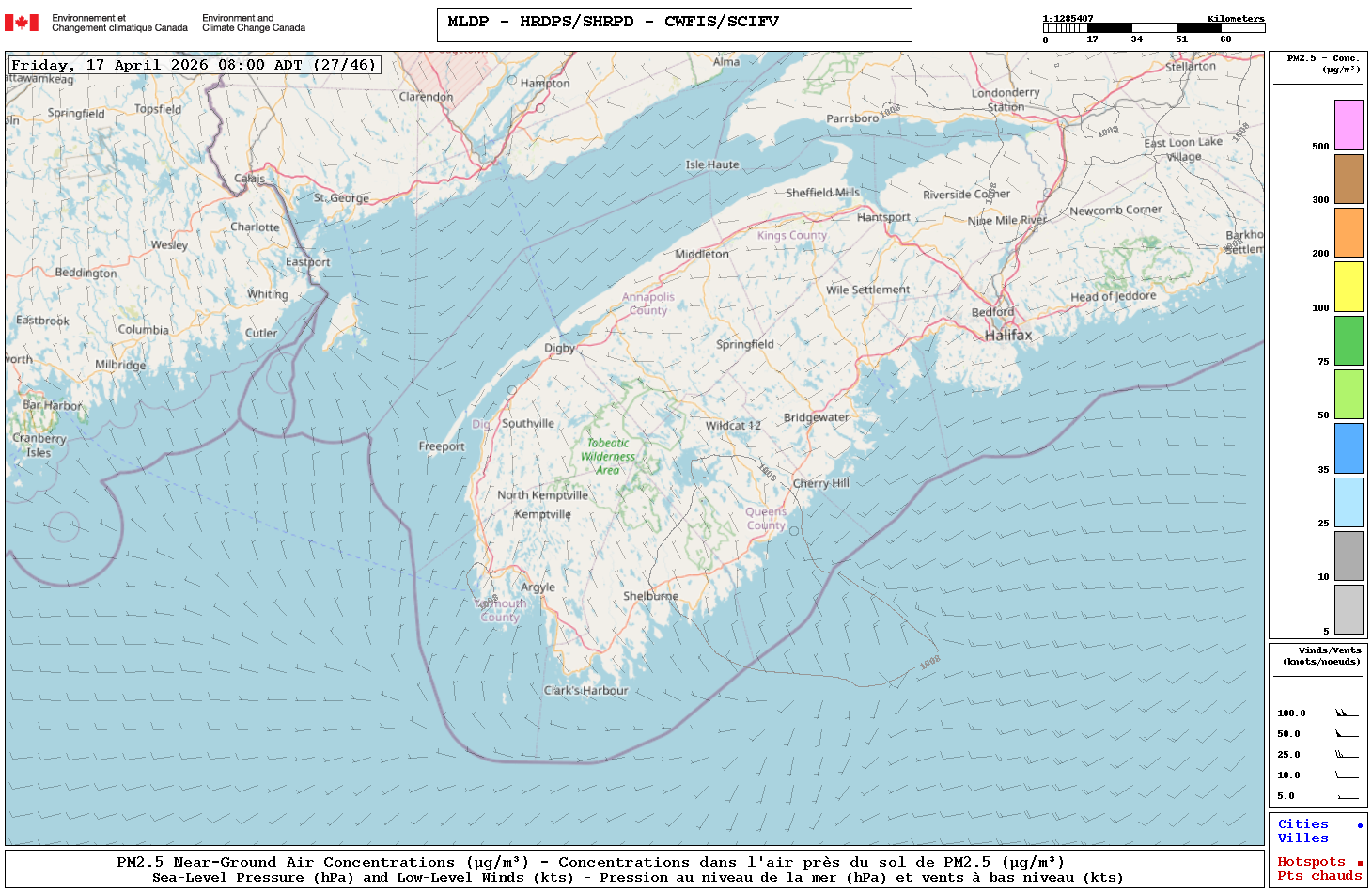Viewport: 1372px width, 893px height.
Task: Click the Canada flag logo
Action: [22, 23]
